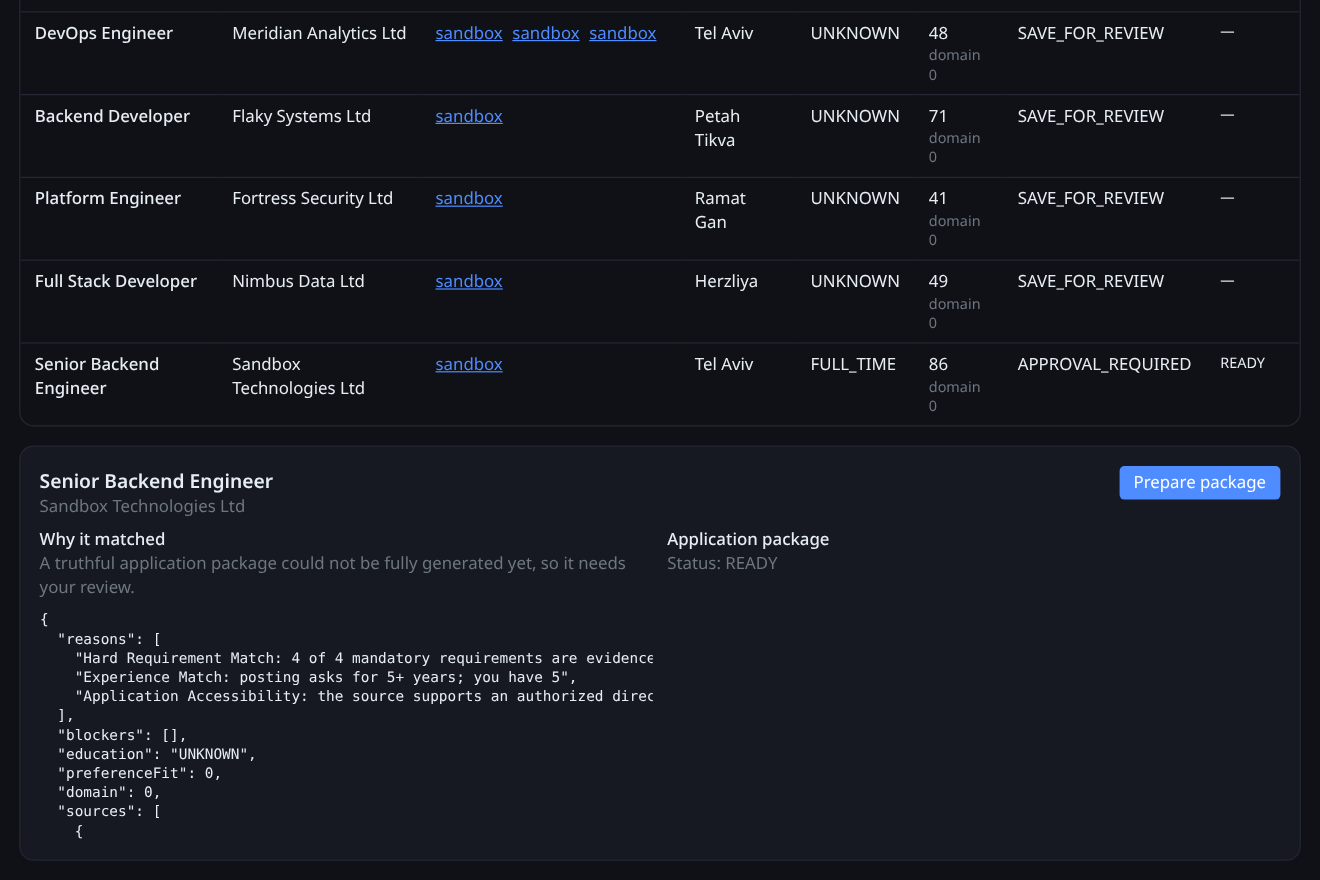Open the middle sandbox link for Meridian Analytics
Image resolution: width=1320 pixels, height=880 pixels.
click(x=546, y=33)
